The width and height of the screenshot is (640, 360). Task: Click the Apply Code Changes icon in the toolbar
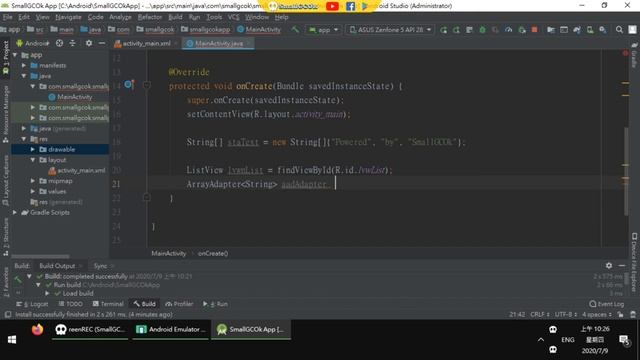(x=469, y=30)
